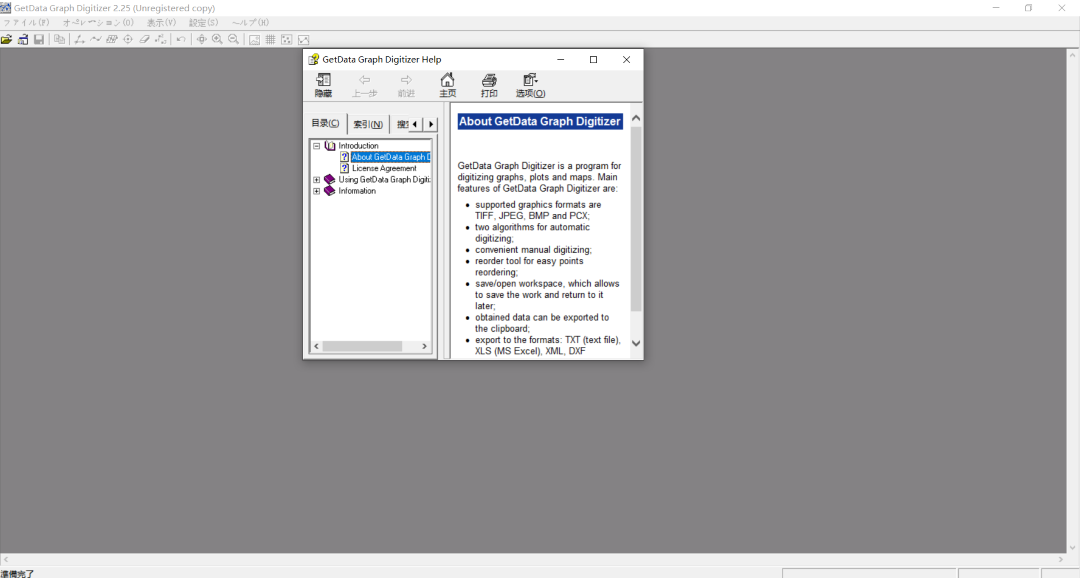Click the help content vertical scrollbar down arrow

pos(636,343)
